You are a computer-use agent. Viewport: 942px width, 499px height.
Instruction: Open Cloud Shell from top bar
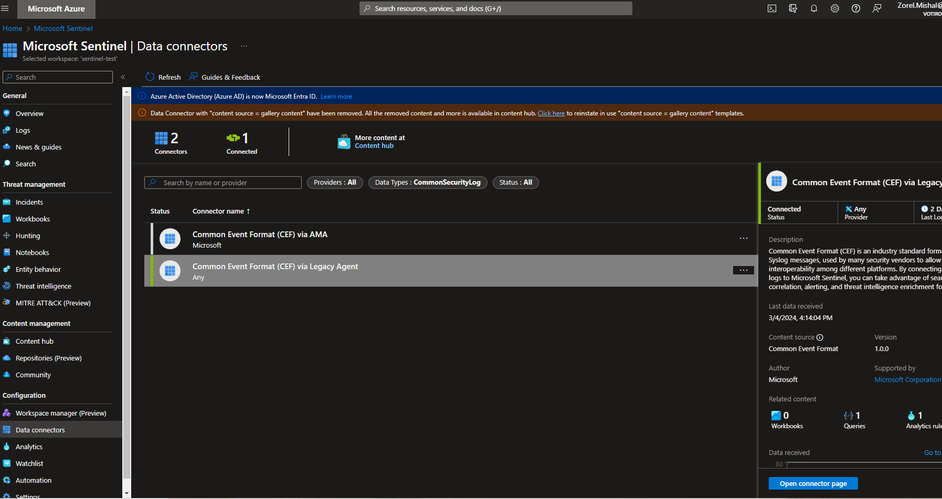[772, 8]
